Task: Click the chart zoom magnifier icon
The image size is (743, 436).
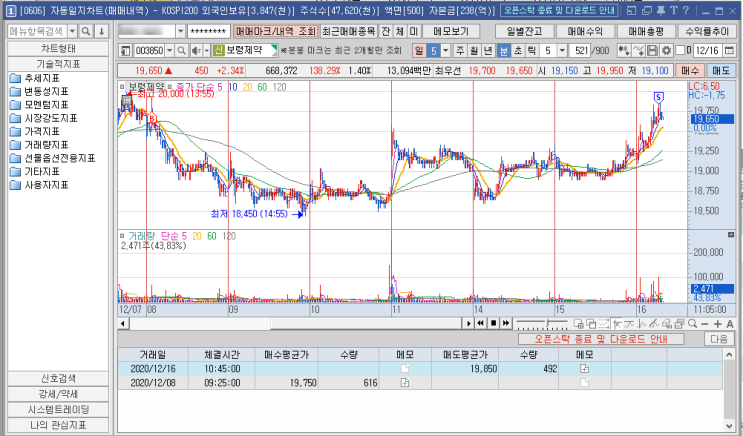Action: coord(692,324)
